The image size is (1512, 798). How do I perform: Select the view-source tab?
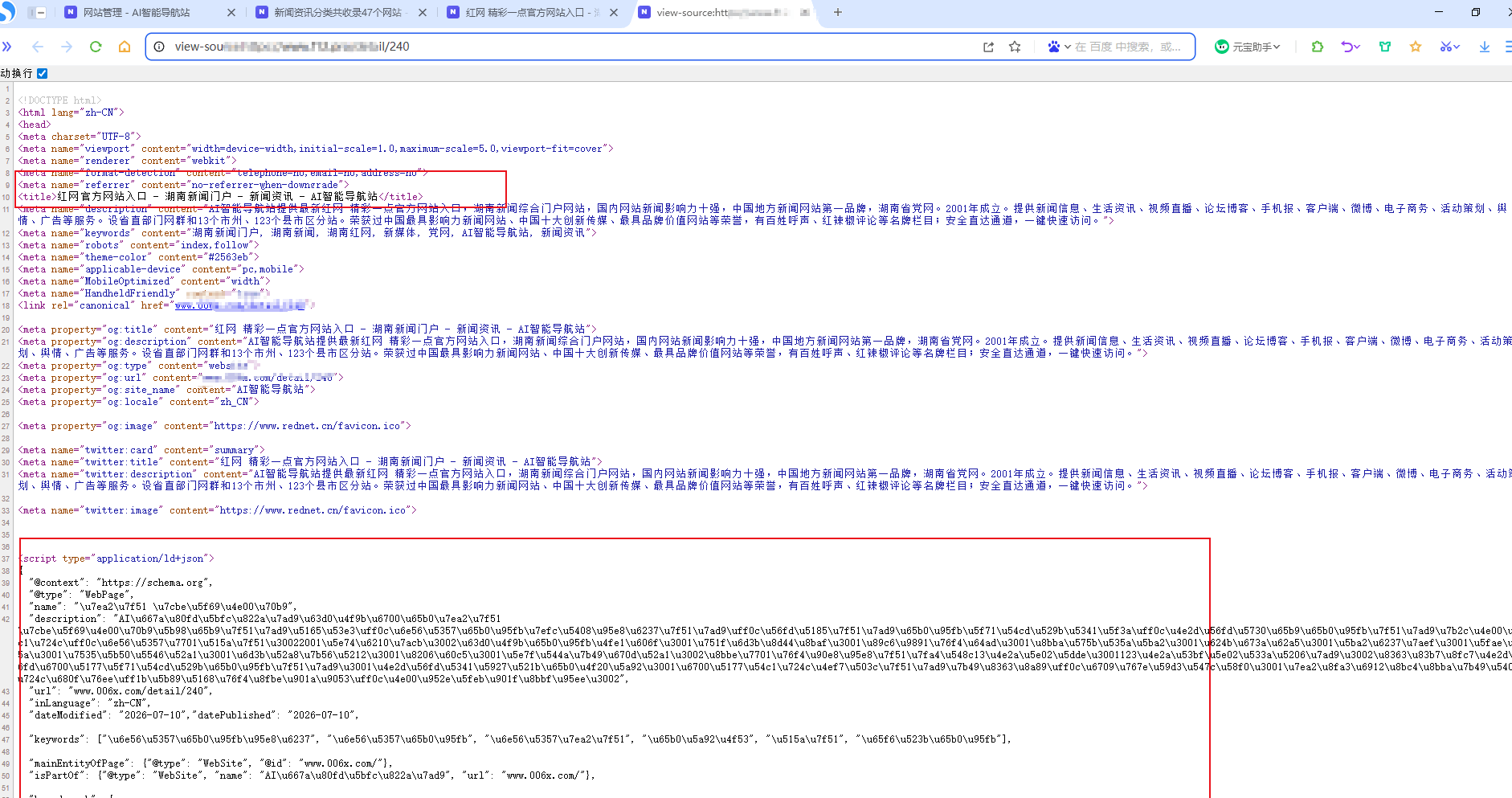(x=724, y=12)
